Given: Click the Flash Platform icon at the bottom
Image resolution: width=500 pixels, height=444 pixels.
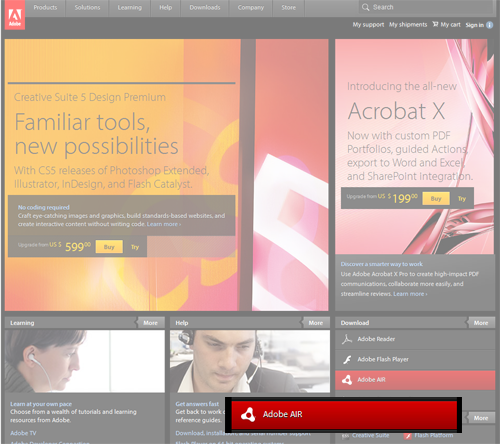Looking at the screenshot, I should click(407, 436).
